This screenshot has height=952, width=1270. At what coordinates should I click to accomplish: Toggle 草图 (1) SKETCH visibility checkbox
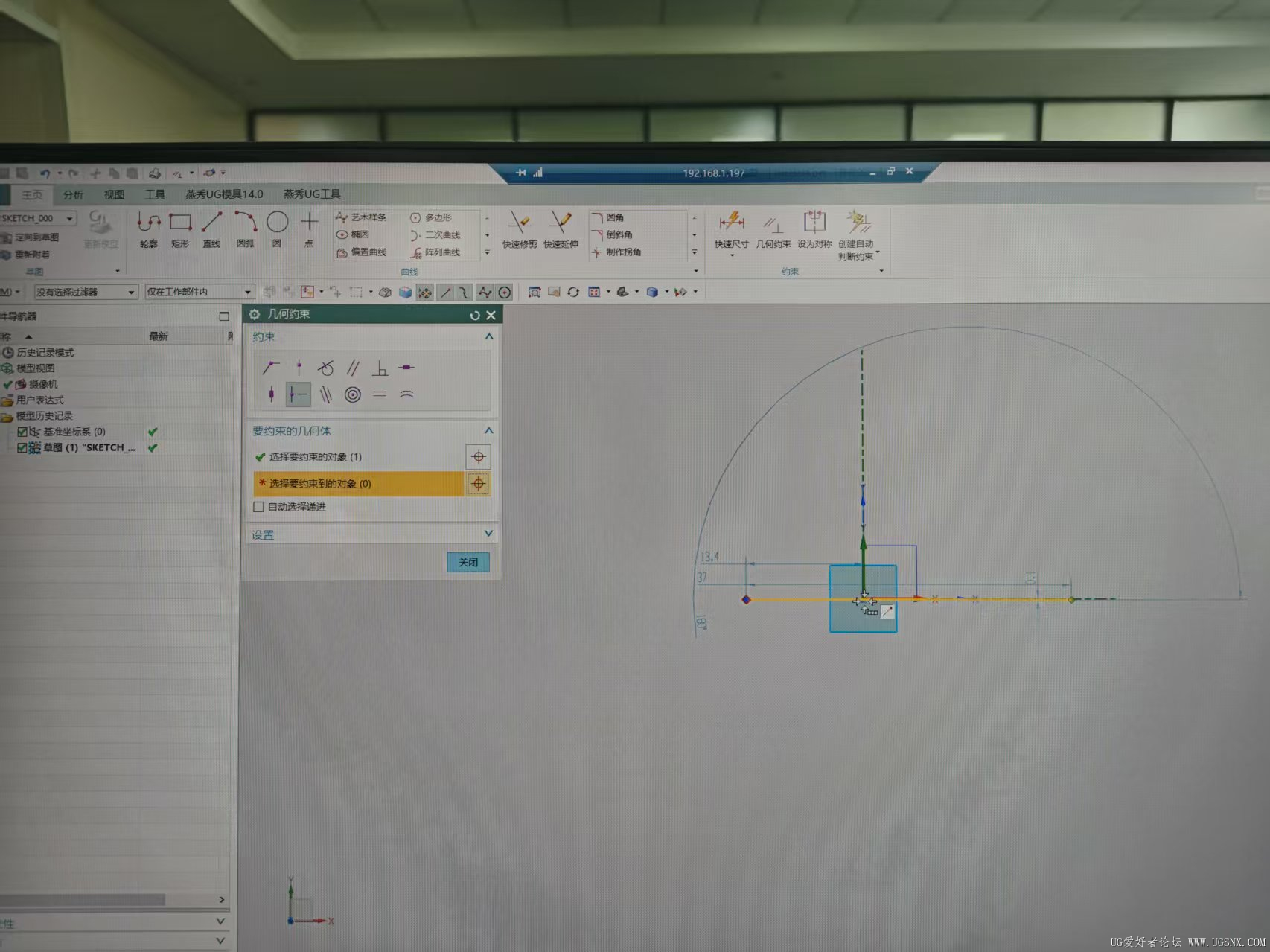point(22,447)
